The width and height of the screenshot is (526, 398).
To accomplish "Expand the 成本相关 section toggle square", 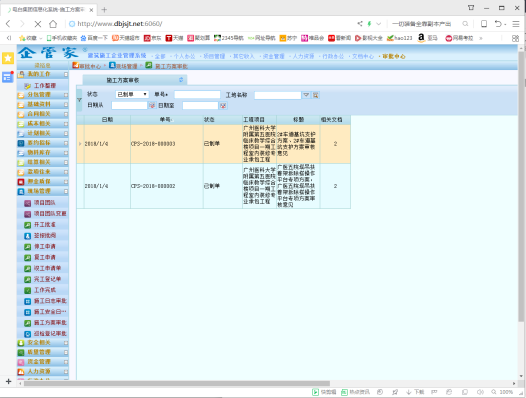I will 66,124.
